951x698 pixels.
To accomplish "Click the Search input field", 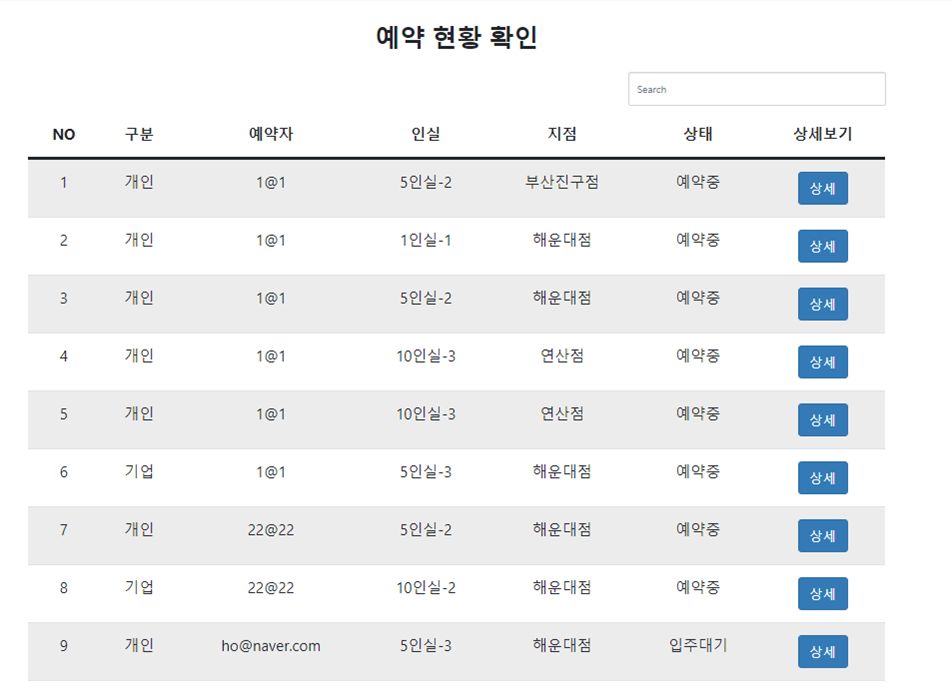I will 756,89.
